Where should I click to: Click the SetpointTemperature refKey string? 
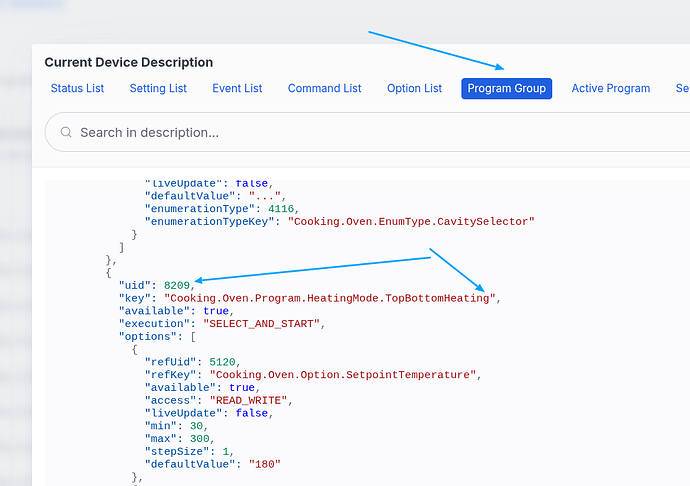[343, 375]
